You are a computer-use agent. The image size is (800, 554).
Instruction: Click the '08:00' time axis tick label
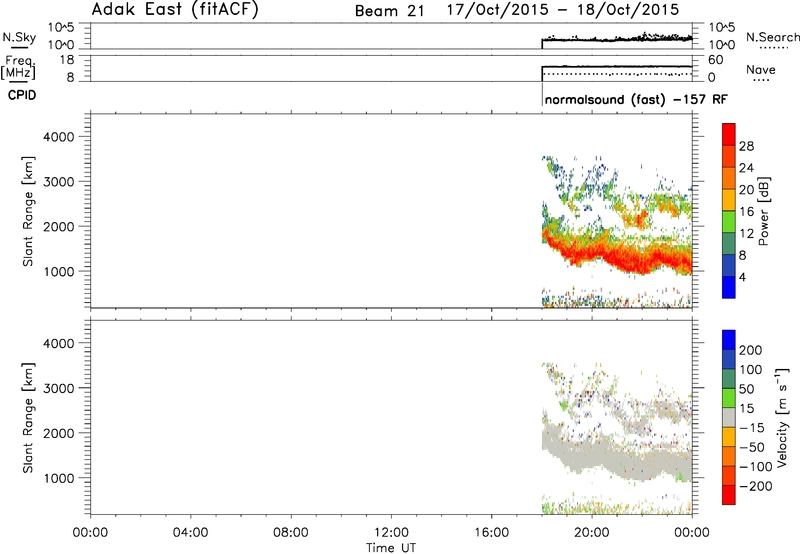tap(291, 533)
